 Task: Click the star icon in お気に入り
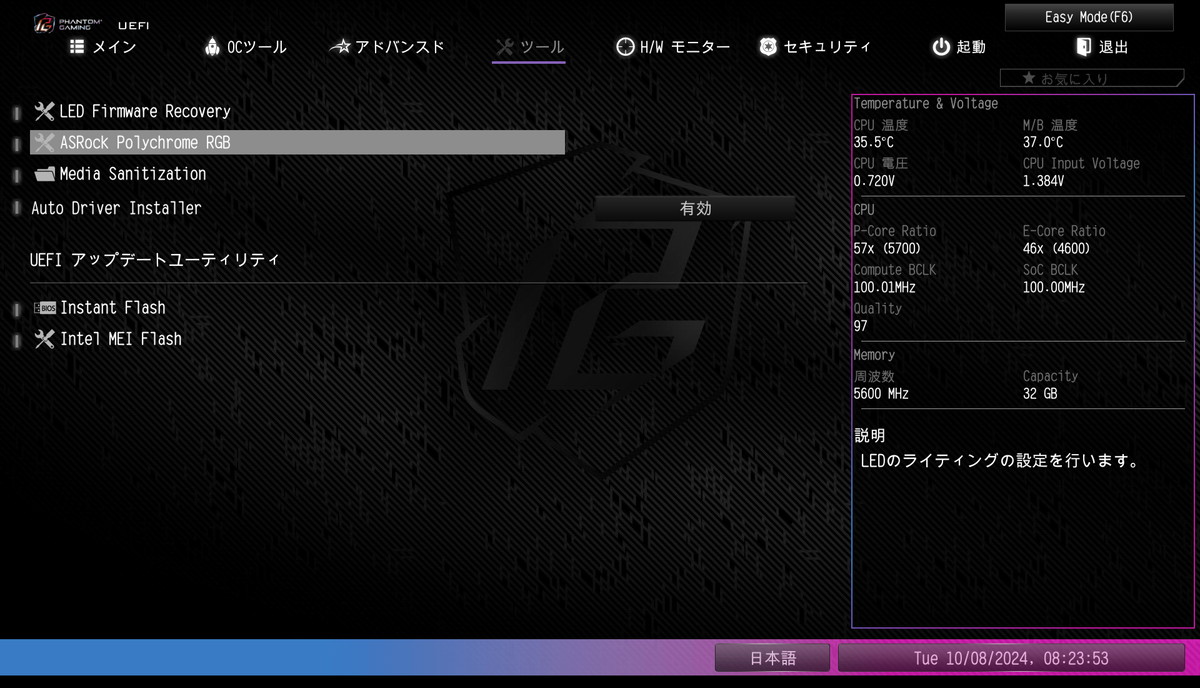[1029, 78]
